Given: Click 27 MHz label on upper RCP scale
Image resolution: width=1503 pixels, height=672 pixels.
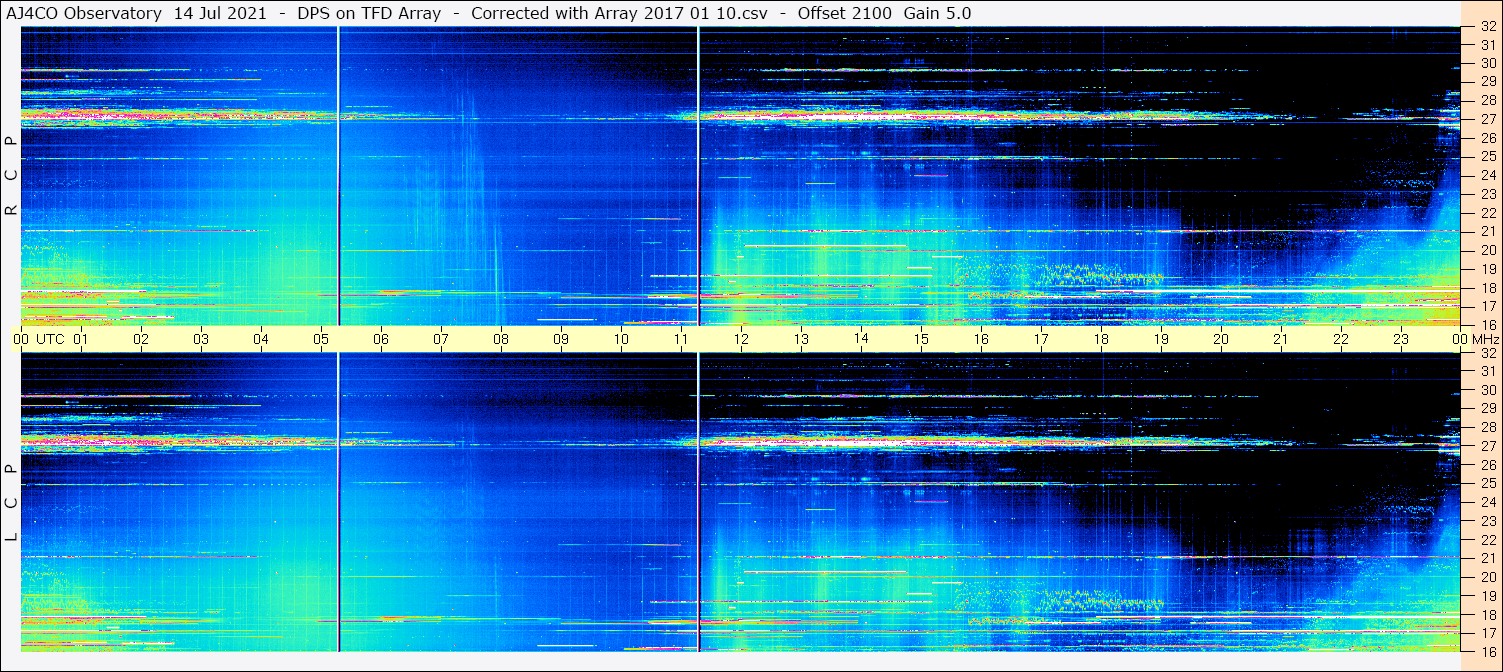Looking at the screenshot, I should [1487, 119].
